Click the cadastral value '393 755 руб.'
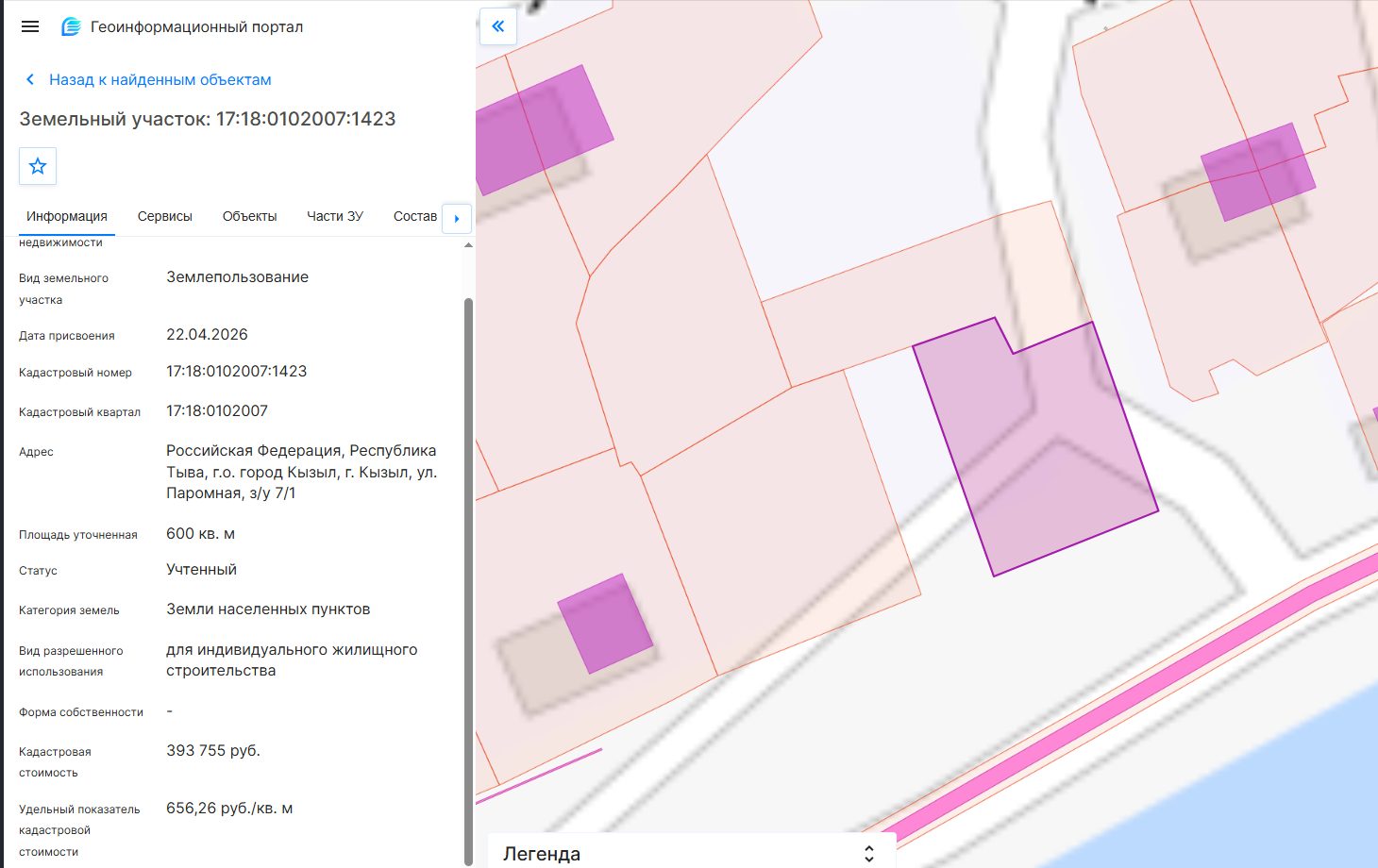 [x=213, y=751]
